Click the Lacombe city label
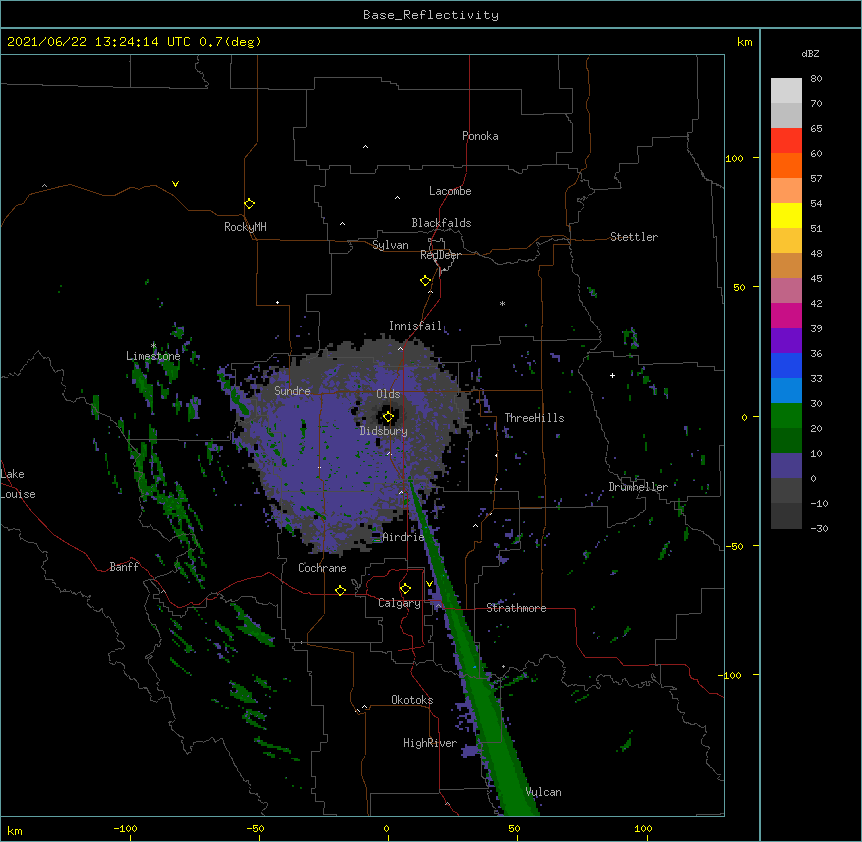Viewport: 862px width, 842px height. pos(450,191)
